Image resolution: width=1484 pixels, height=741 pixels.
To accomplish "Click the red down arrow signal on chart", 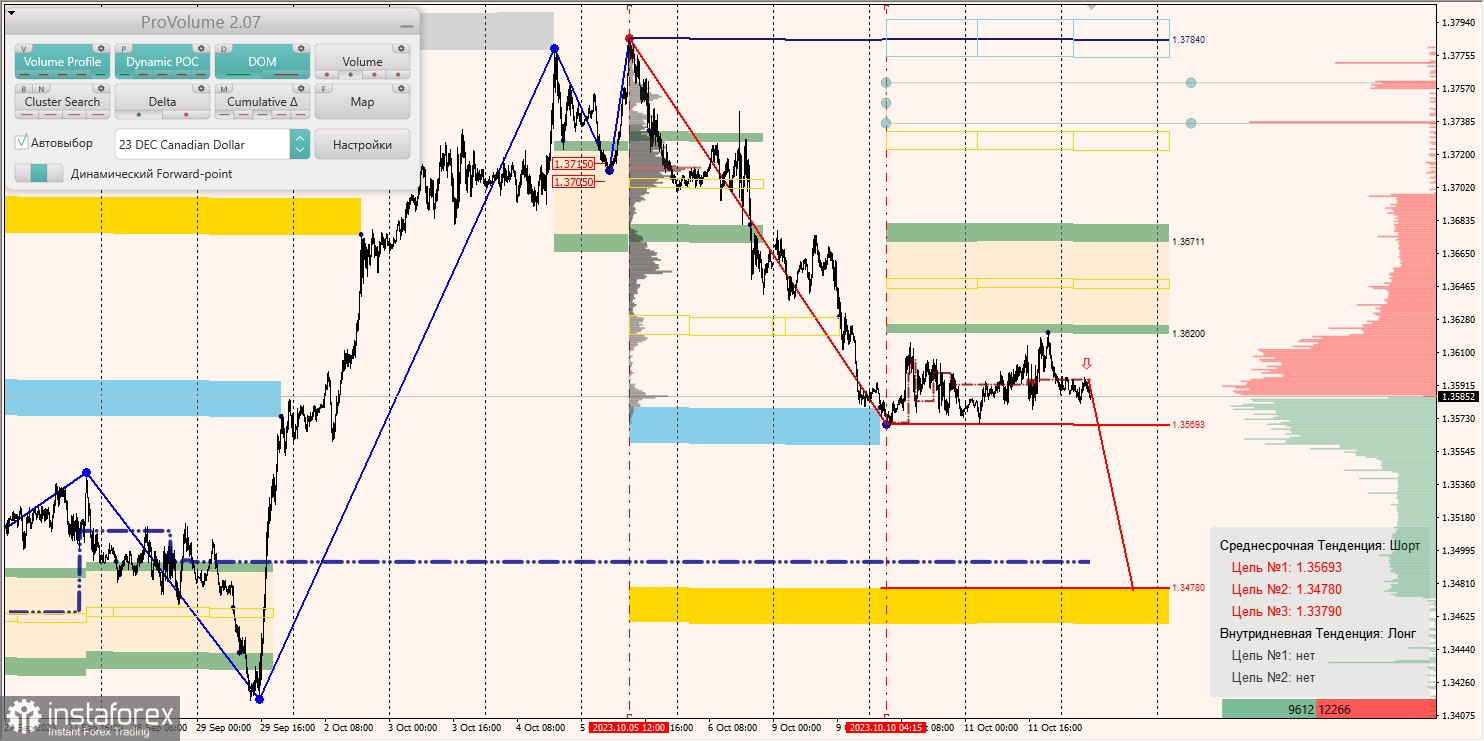I will click(1087, 363).
